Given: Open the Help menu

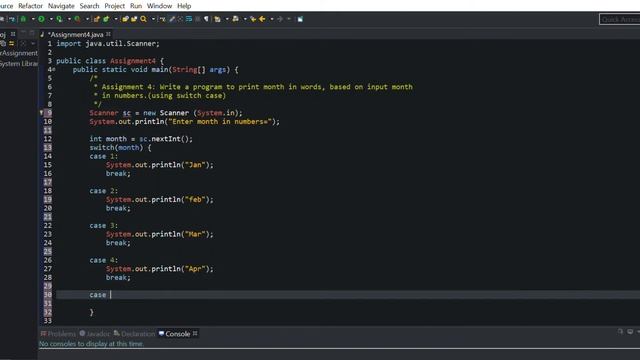Looking at the screenshot, I should pos(184,6).
